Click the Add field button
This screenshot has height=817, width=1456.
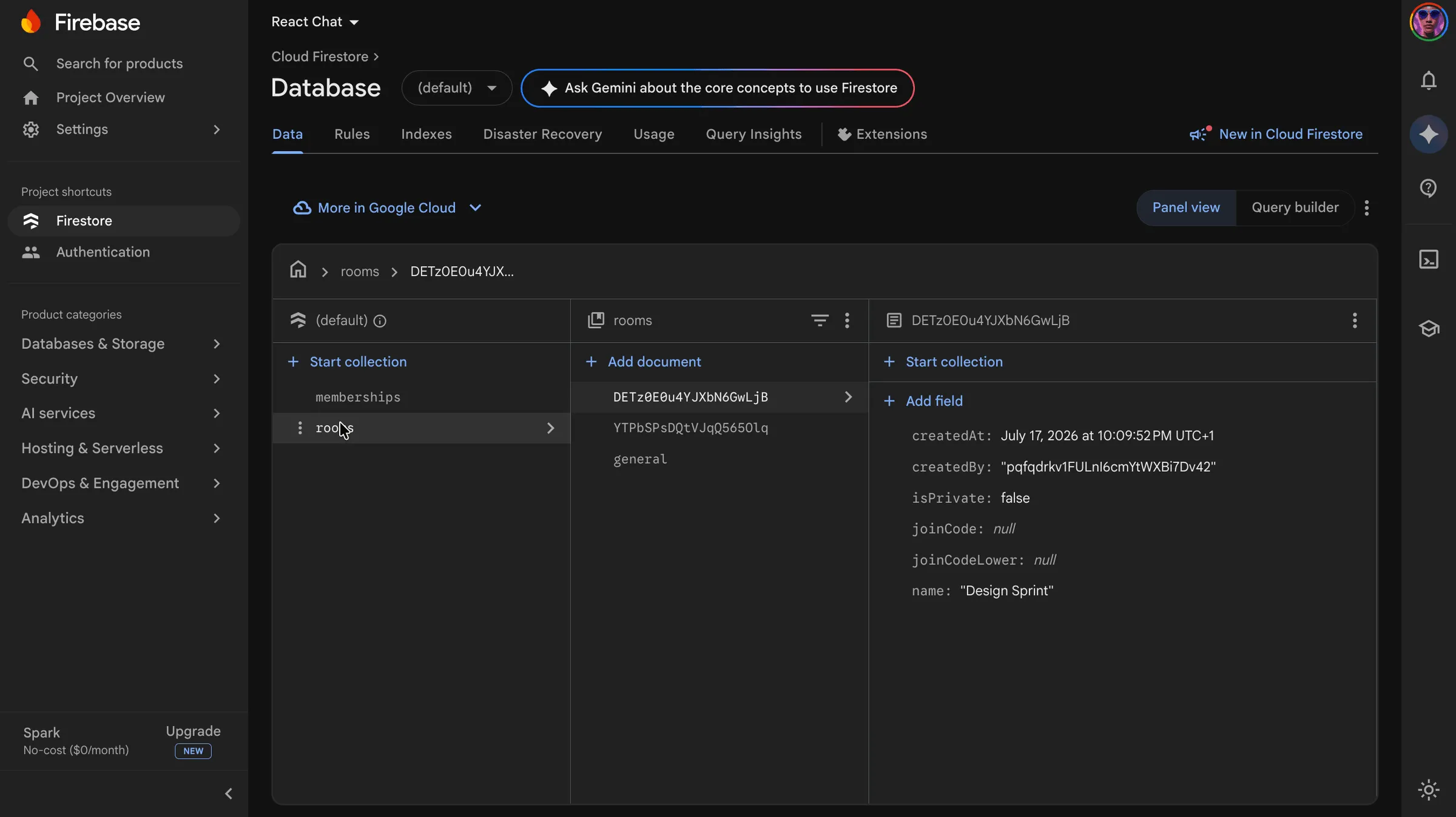pyautogui.click(x=923, y=401)
